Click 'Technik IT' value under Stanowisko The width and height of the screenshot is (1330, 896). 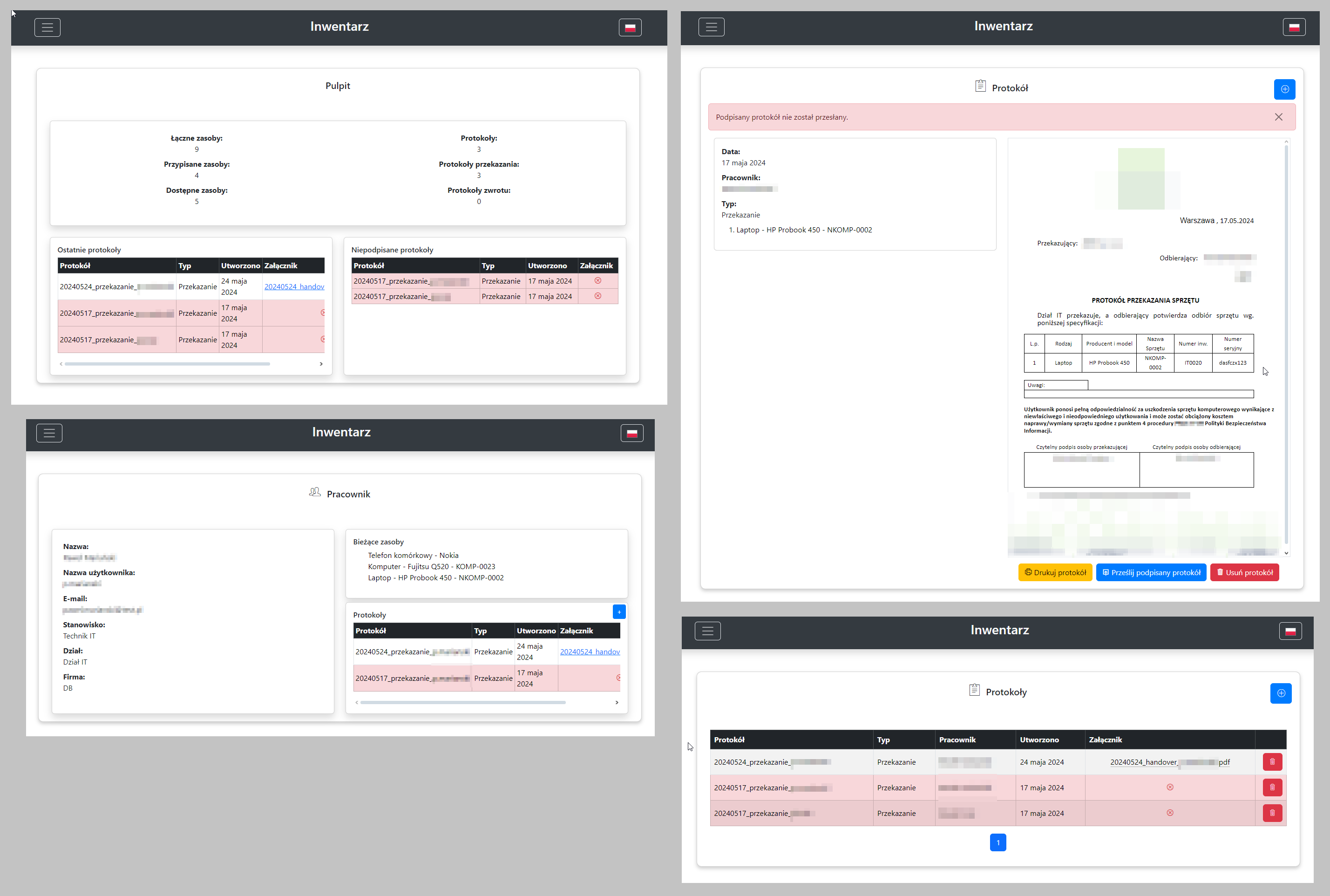(80, 637)
